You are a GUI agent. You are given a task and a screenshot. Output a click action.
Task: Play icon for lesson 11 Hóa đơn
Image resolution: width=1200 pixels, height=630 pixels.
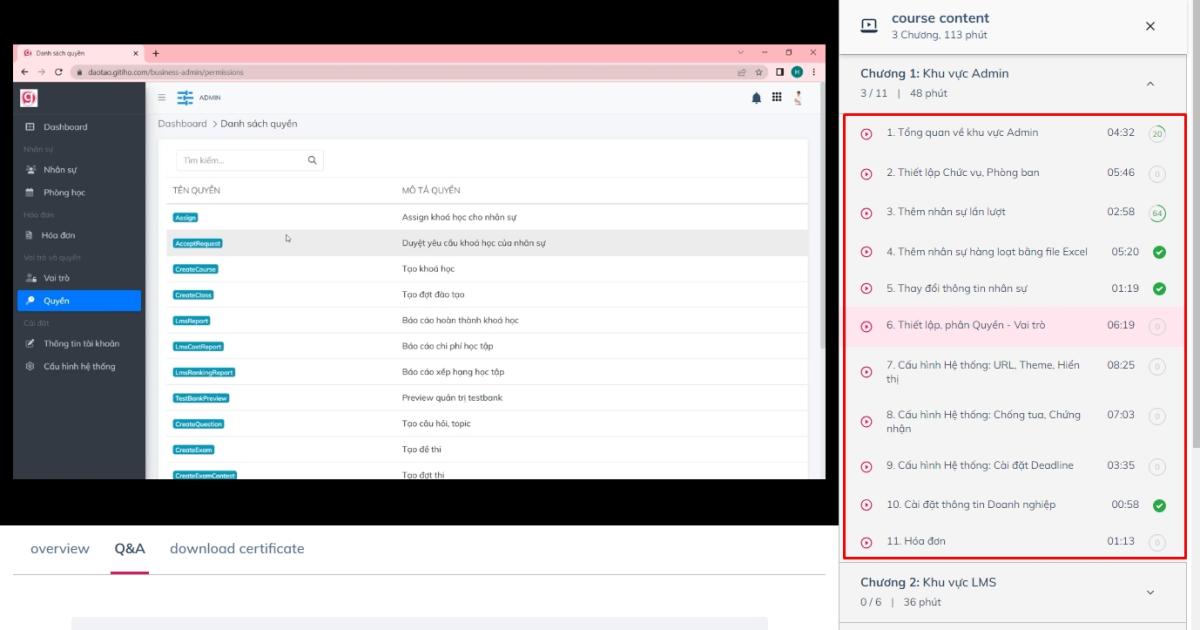point(867,542)
